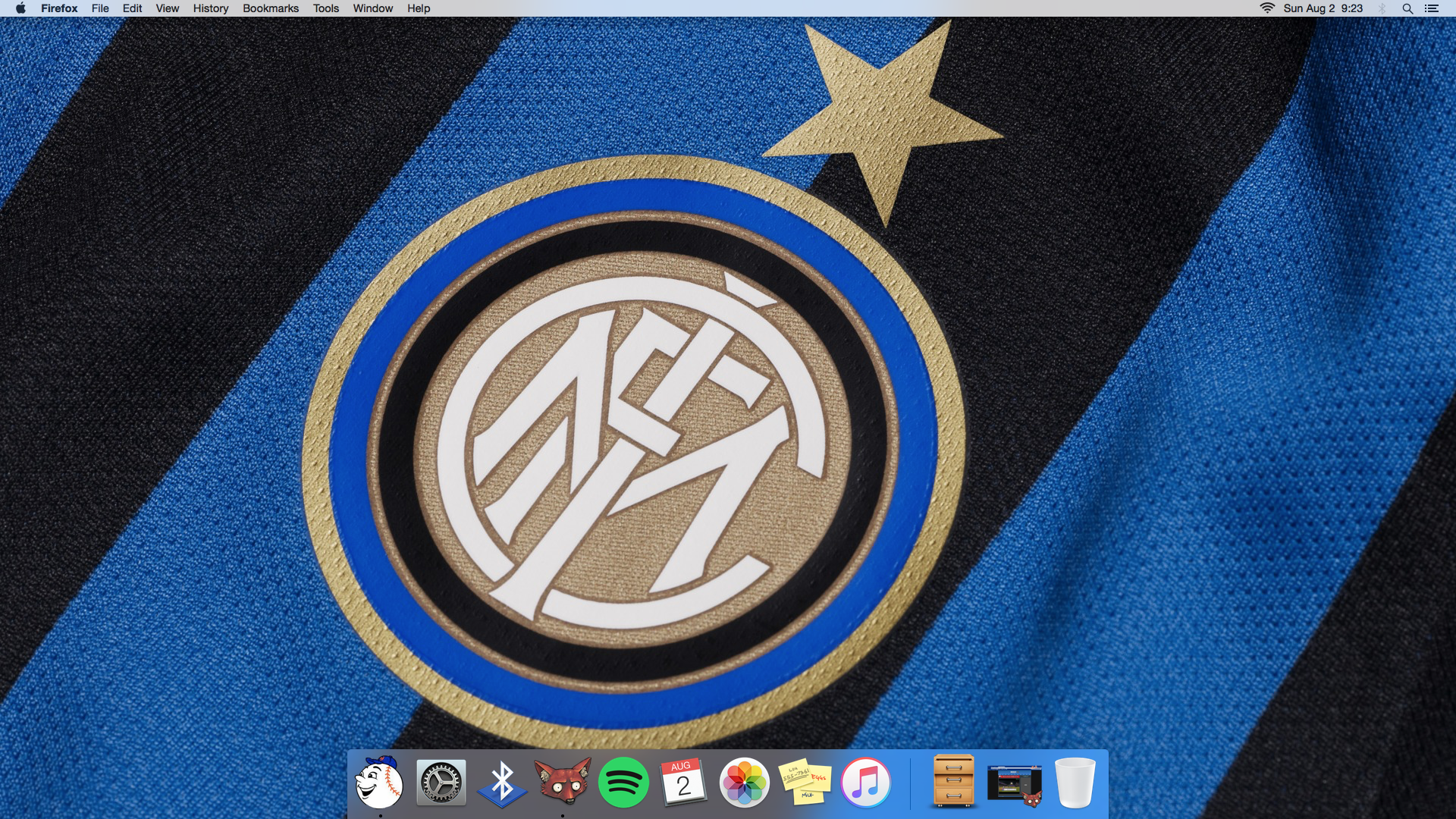Open the File menu
The image size is (1456, 819).
tap(100, 8)
